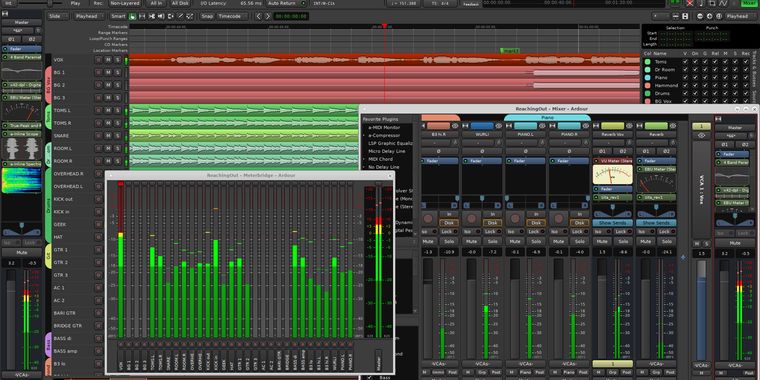The height and width of the screenshot is (380, 760).
Task: Open VCAs dropdown under PIANO L strip
Action: tap(525, 364)
